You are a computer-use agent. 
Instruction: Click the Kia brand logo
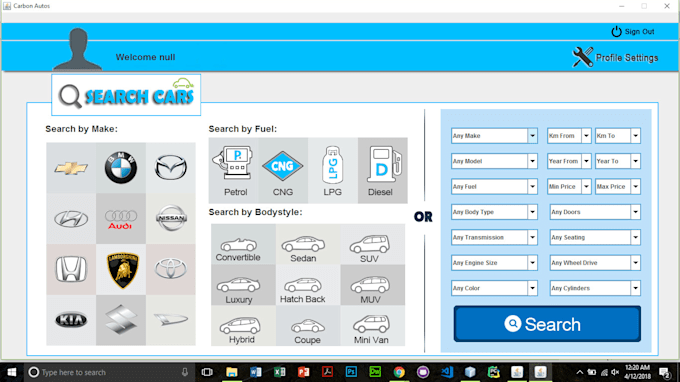(x=71, y=320)
